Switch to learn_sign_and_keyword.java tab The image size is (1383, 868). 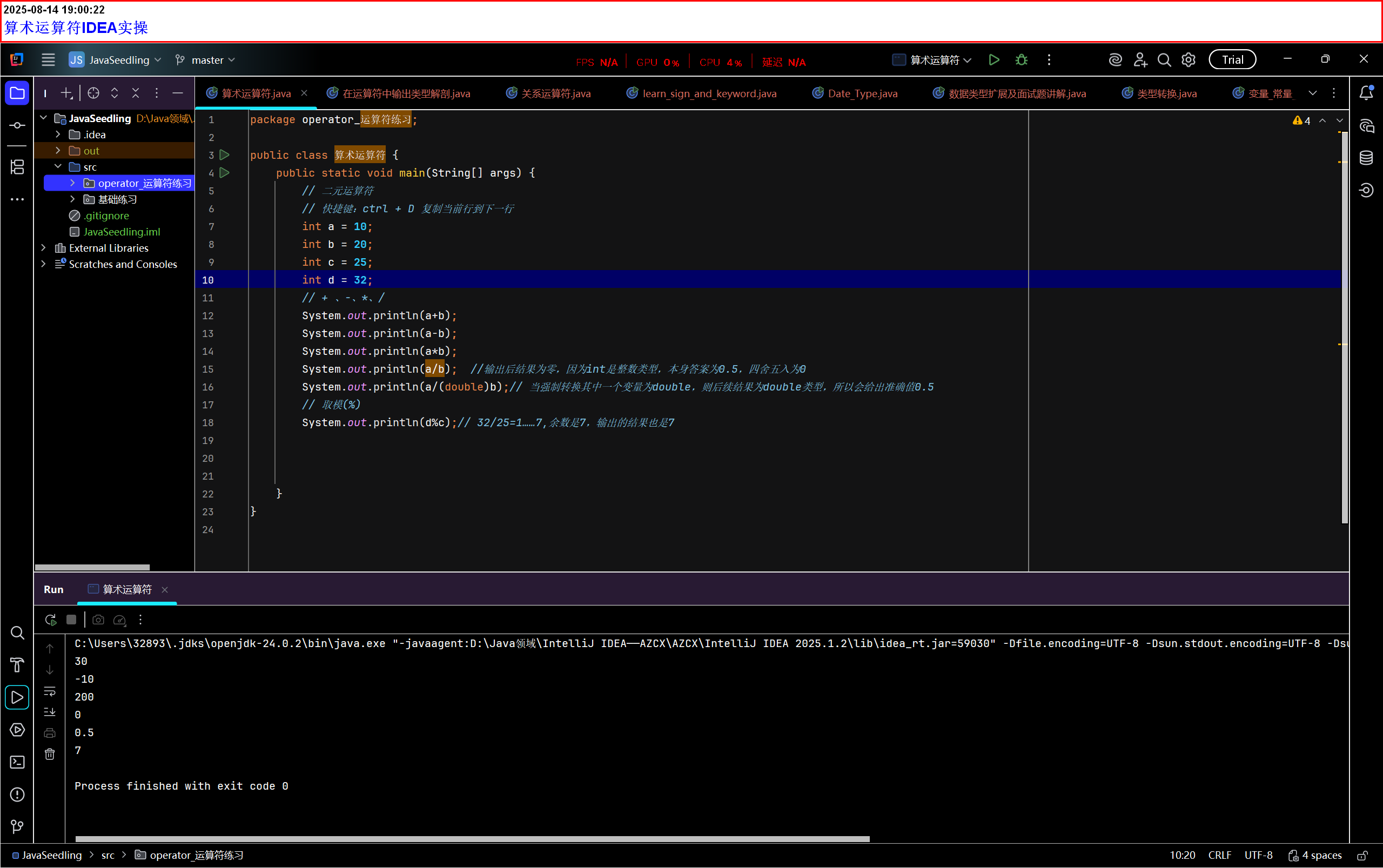coord(702,93)
